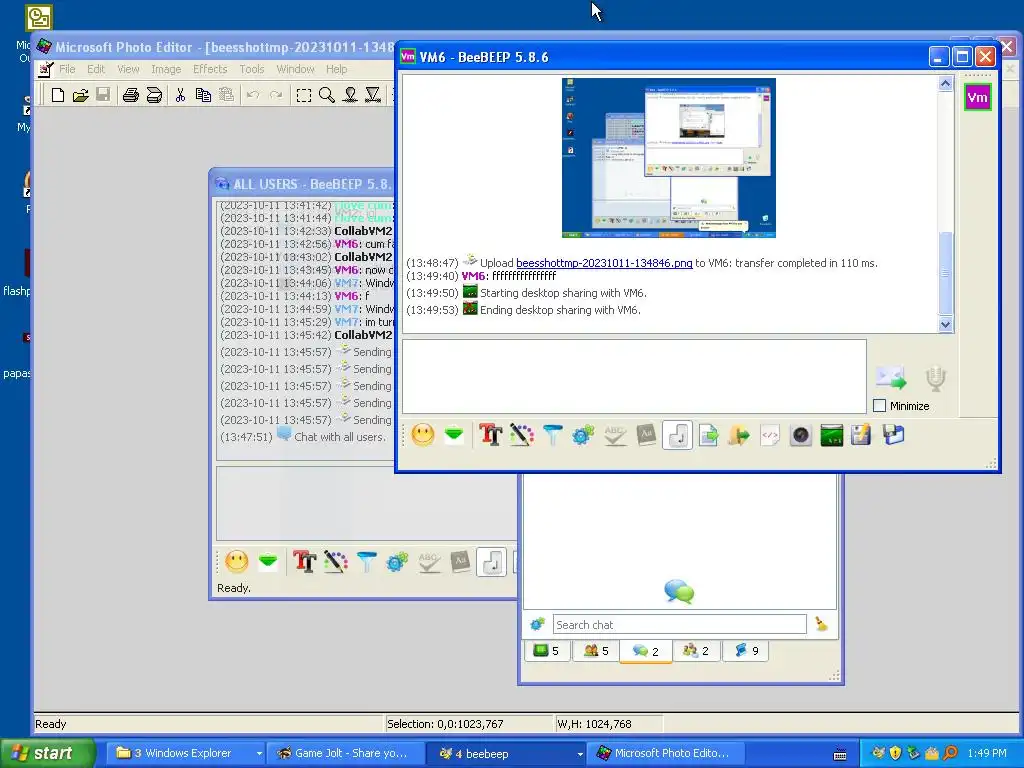
Task: Click the gear settings icon in ALL USERS chat
Action: click(397, 561)
